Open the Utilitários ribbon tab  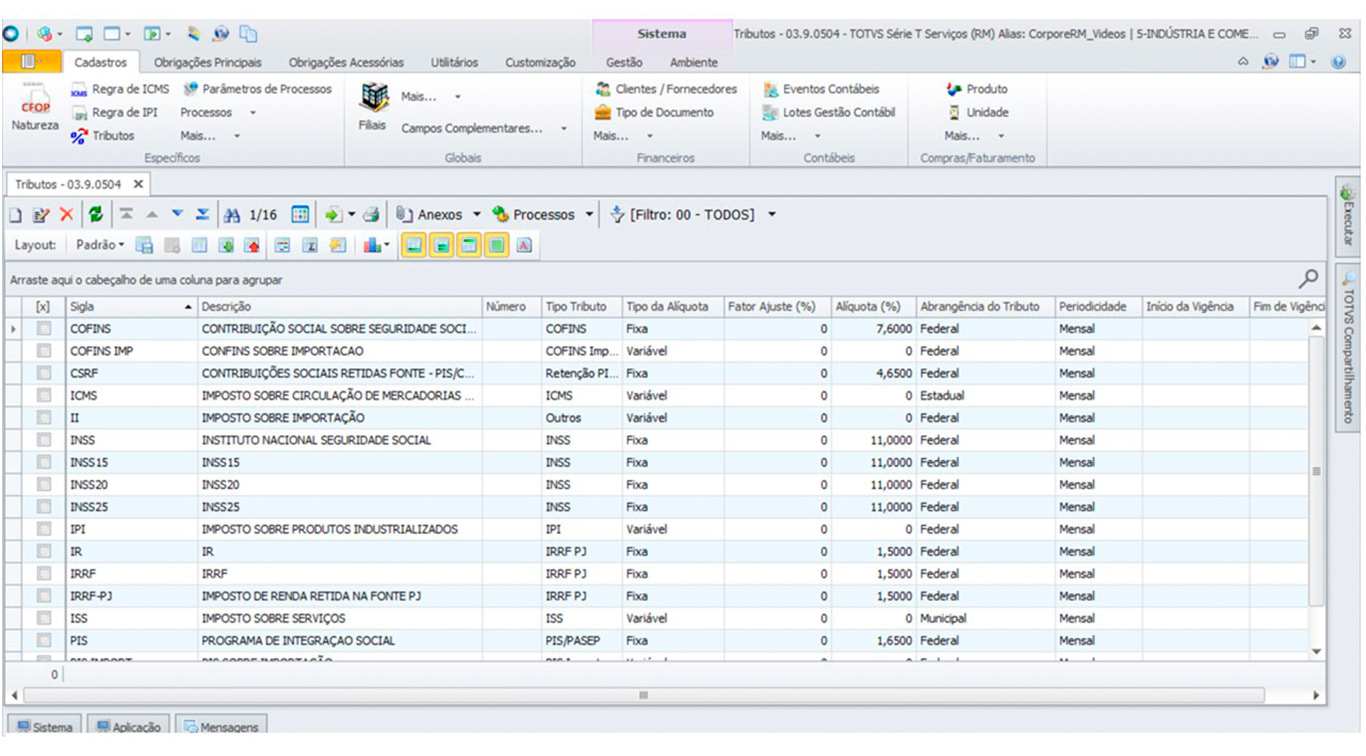click(454, 62)
